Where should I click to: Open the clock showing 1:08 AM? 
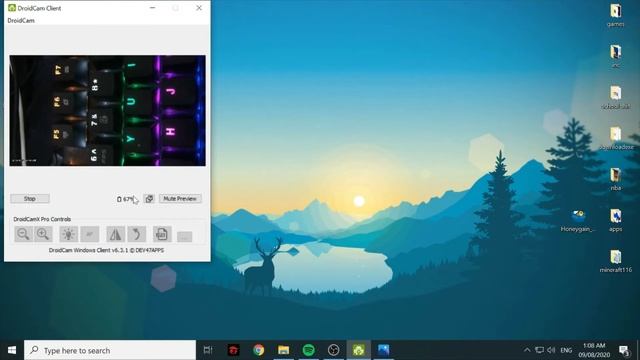[x=594, y=350]
